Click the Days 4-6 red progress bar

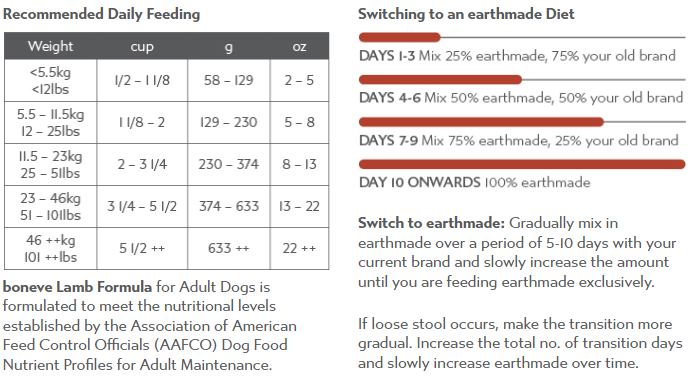click(x=440, y=80)
